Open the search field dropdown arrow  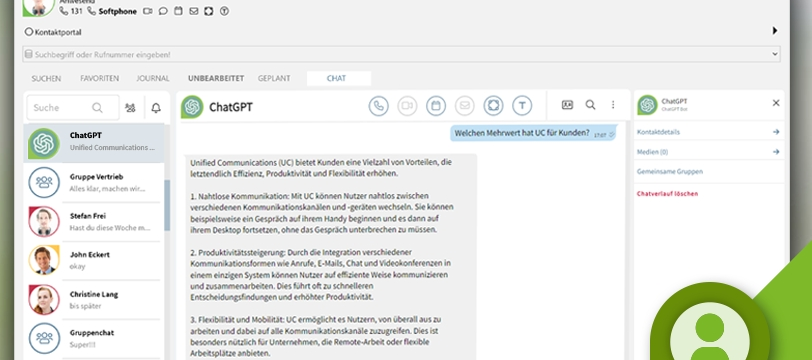pos(775,54)
